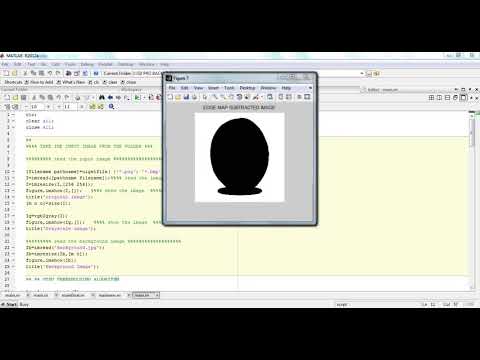This screenshot has width=480, height=360.
Task: Open File menu in MATLAB window
Action: [x=5, y=64]
